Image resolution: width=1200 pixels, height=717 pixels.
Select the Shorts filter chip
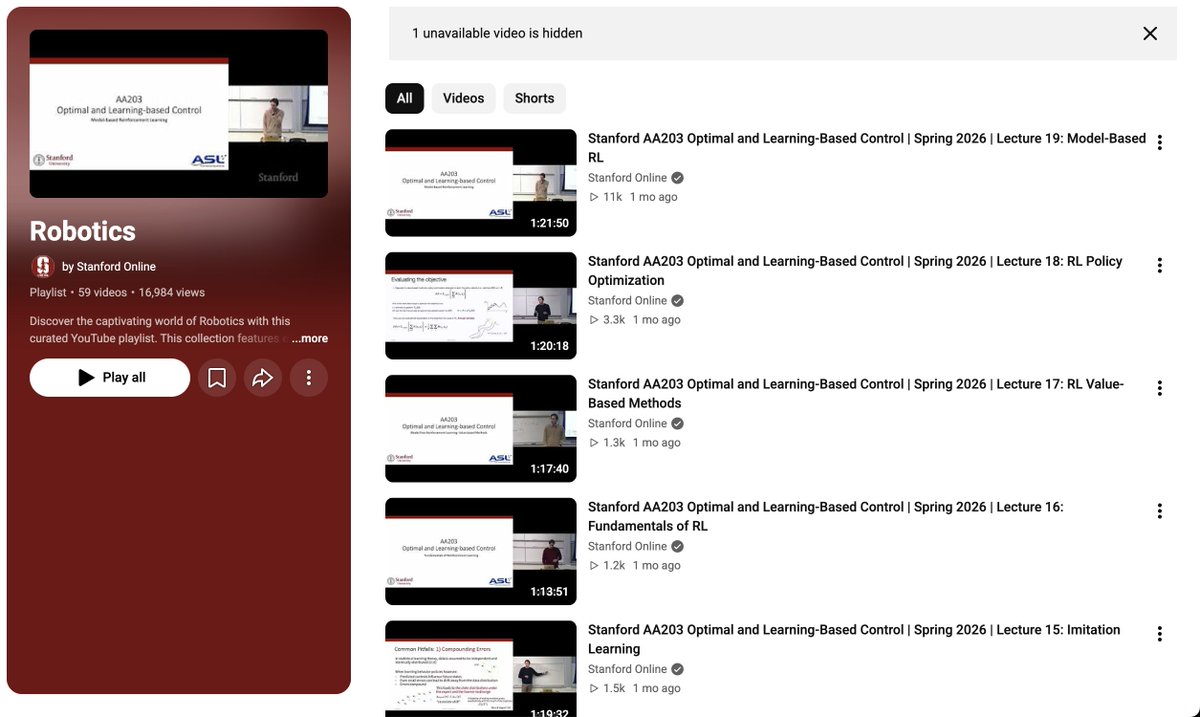pos(534,98)
